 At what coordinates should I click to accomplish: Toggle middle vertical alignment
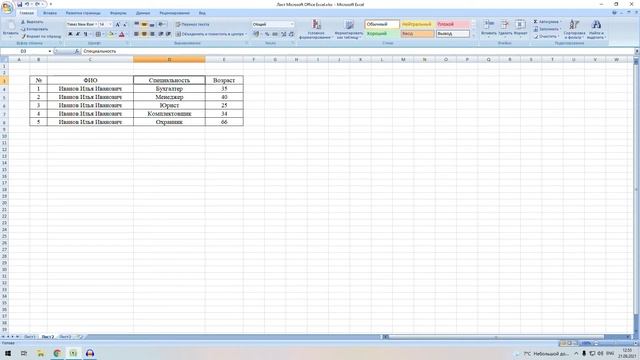pyautogui.click(x=144, y=24)
